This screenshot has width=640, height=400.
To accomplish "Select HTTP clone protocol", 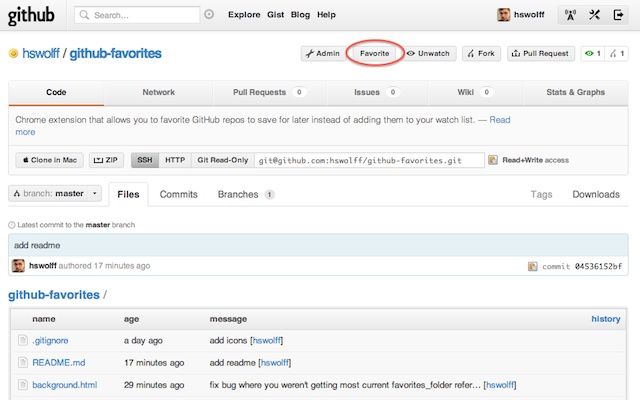I will (x=175, y=160).
